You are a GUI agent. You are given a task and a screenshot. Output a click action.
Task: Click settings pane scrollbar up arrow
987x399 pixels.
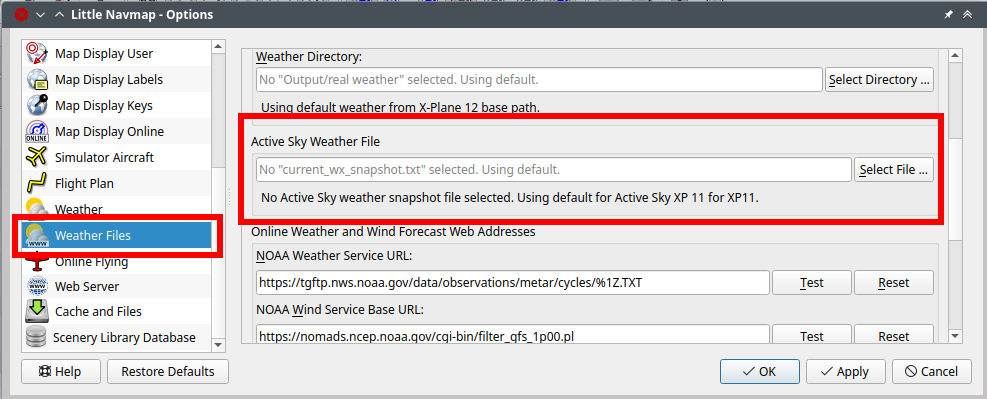coord(956,55)
